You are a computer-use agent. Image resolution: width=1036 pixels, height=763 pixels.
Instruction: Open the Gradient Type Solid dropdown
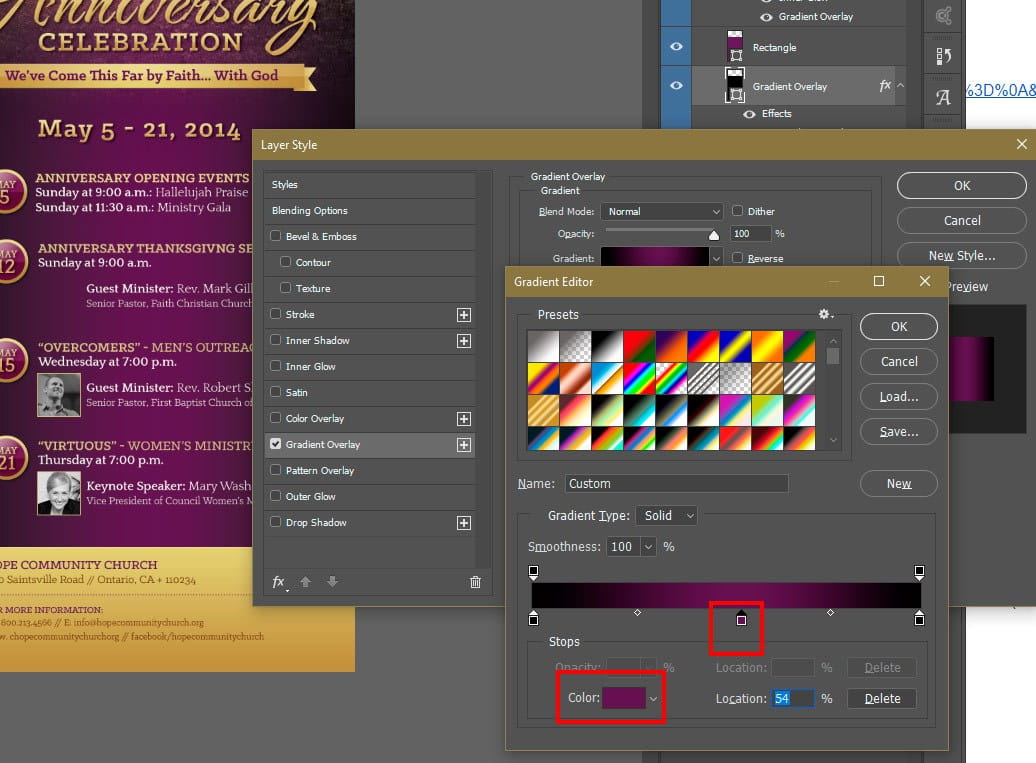(668, 515)
